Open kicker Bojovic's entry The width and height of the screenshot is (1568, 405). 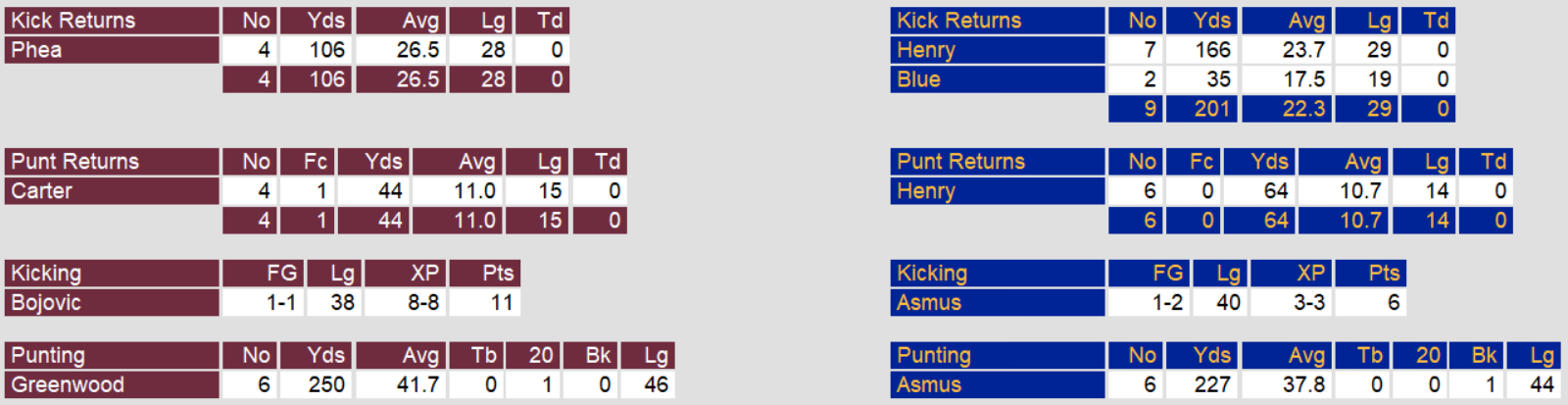(46, 303)
